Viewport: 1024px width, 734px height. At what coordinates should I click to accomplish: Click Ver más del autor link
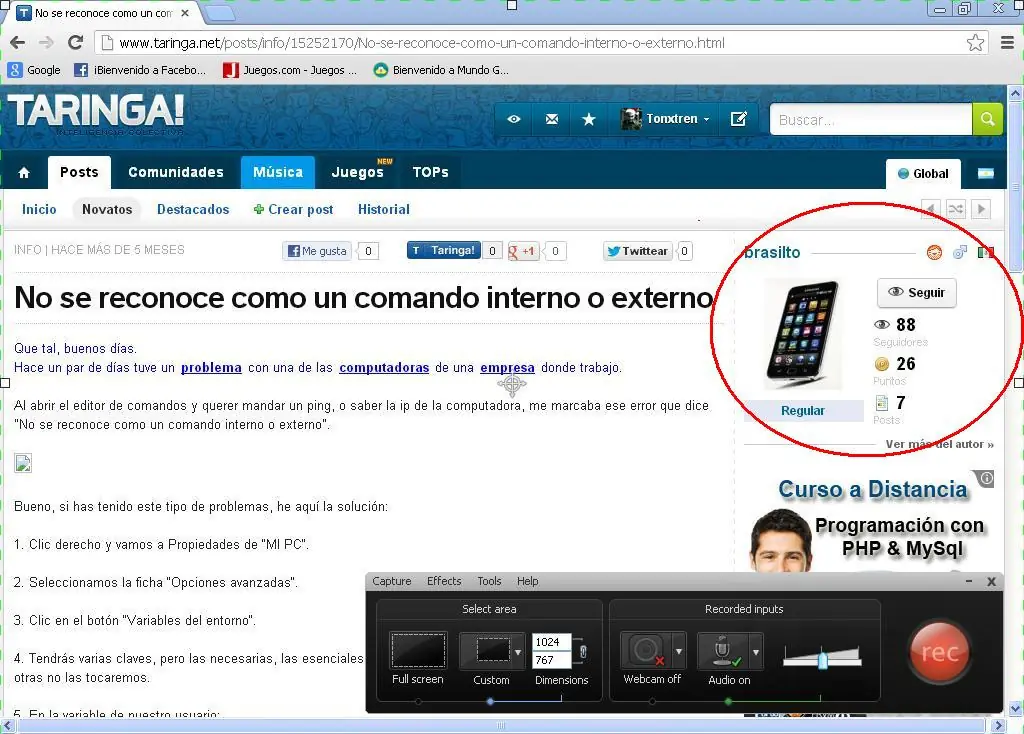pos(939,444)
